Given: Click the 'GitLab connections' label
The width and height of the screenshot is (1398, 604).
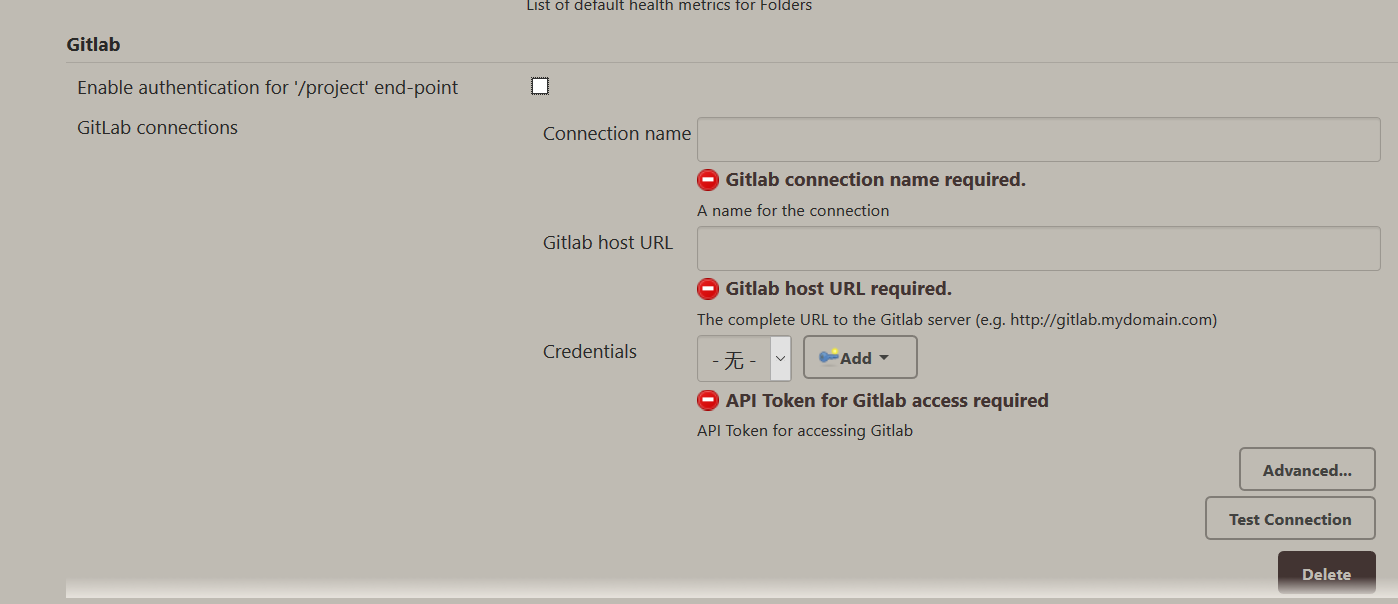Looking at the screenshot, I should [x=158, y=128].
